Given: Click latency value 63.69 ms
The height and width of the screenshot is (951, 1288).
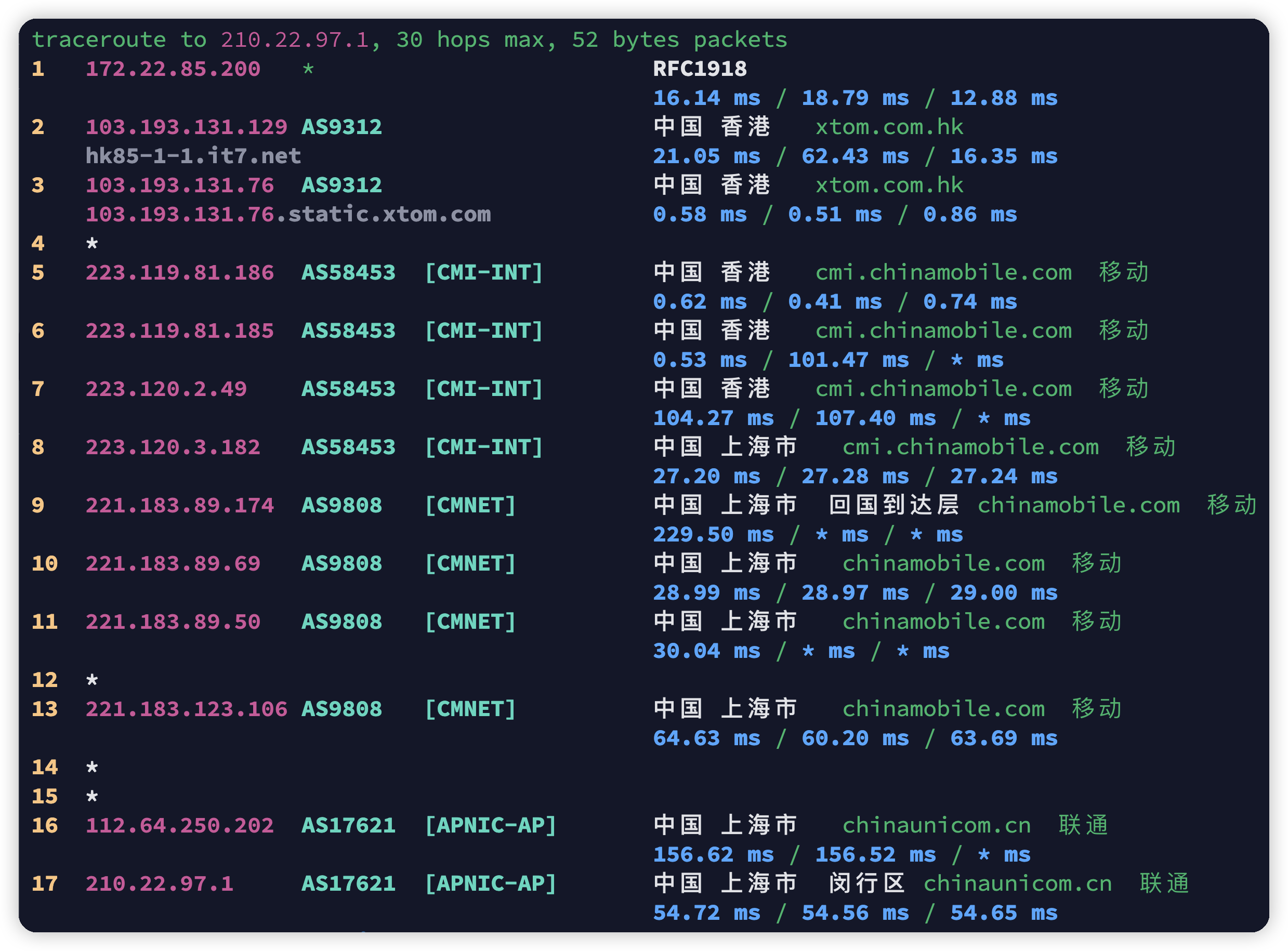Looking at the screenshot, I should 1004,738.
